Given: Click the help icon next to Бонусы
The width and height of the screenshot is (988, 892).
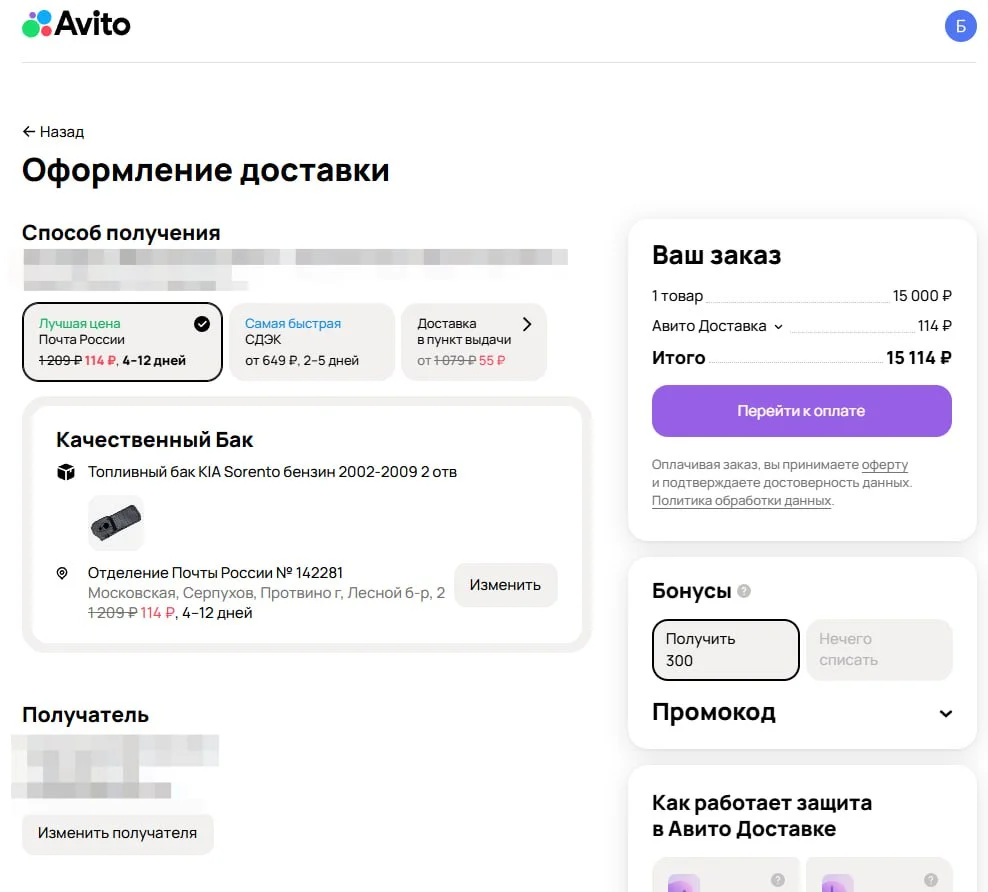Looking at the screenshot, I should (744, 591).
